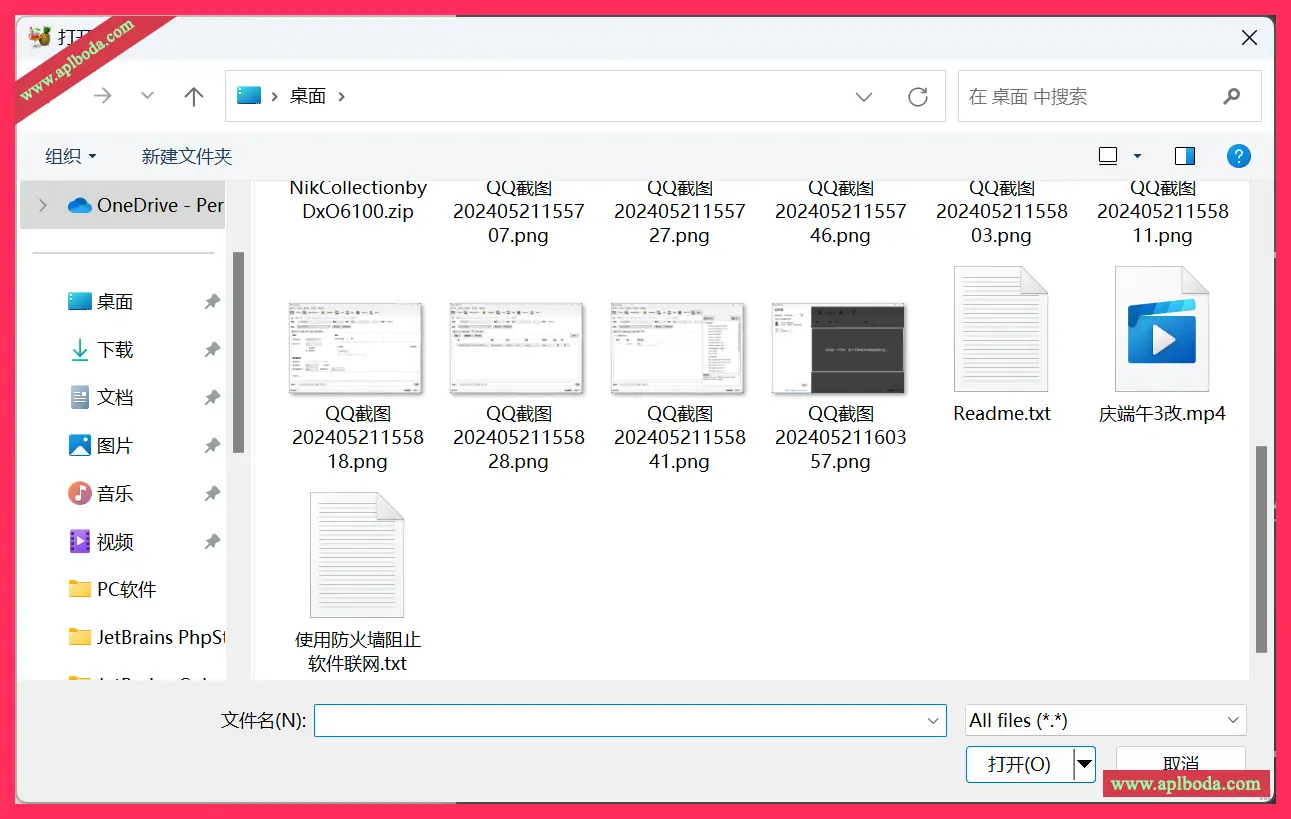Click the Up one level arrow
1291x819 pixels.
(x=194, y=96)
